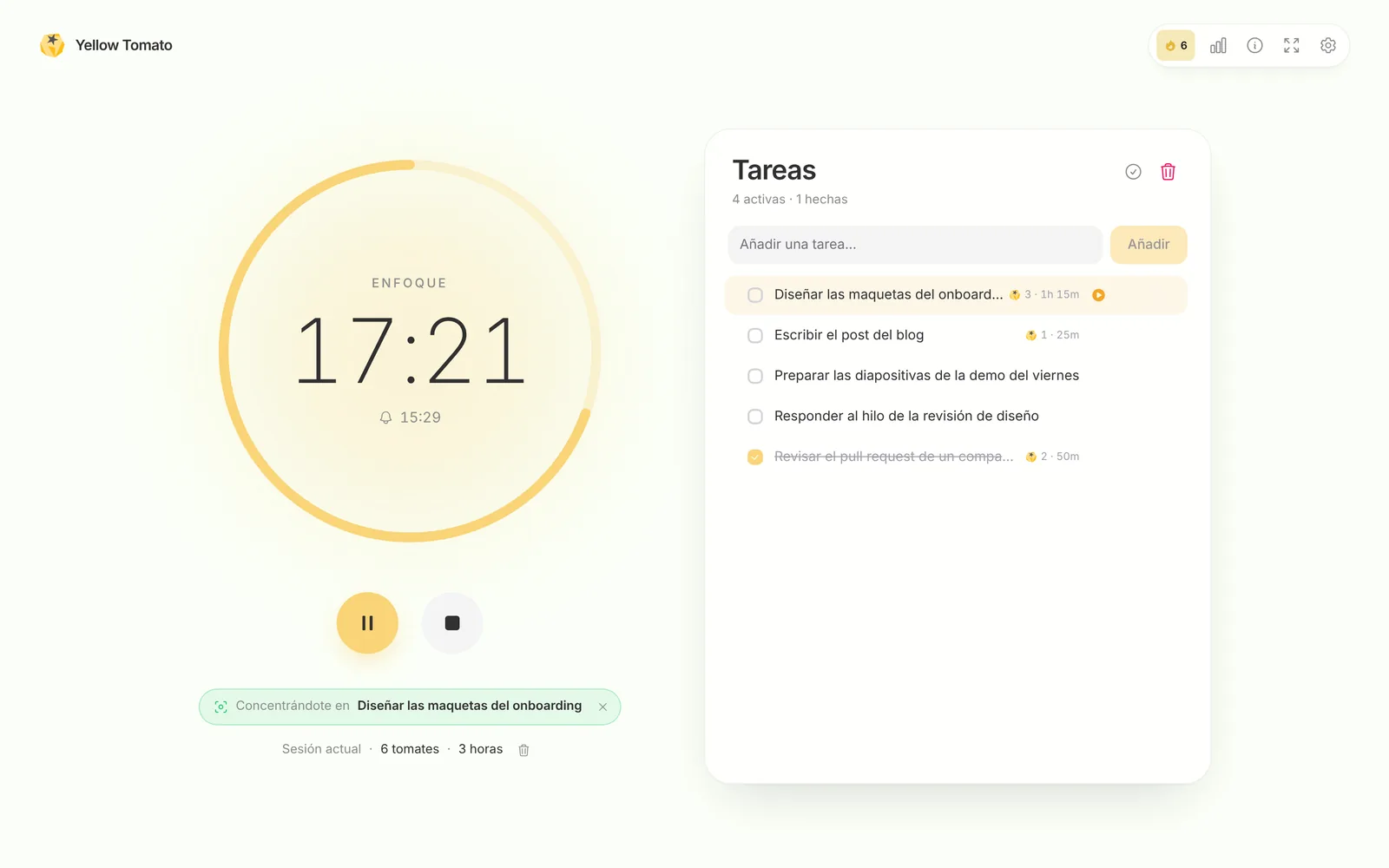Stop the focus timer
The image size is (1389, 868).
pyautogui.click(x=452, y=622)
